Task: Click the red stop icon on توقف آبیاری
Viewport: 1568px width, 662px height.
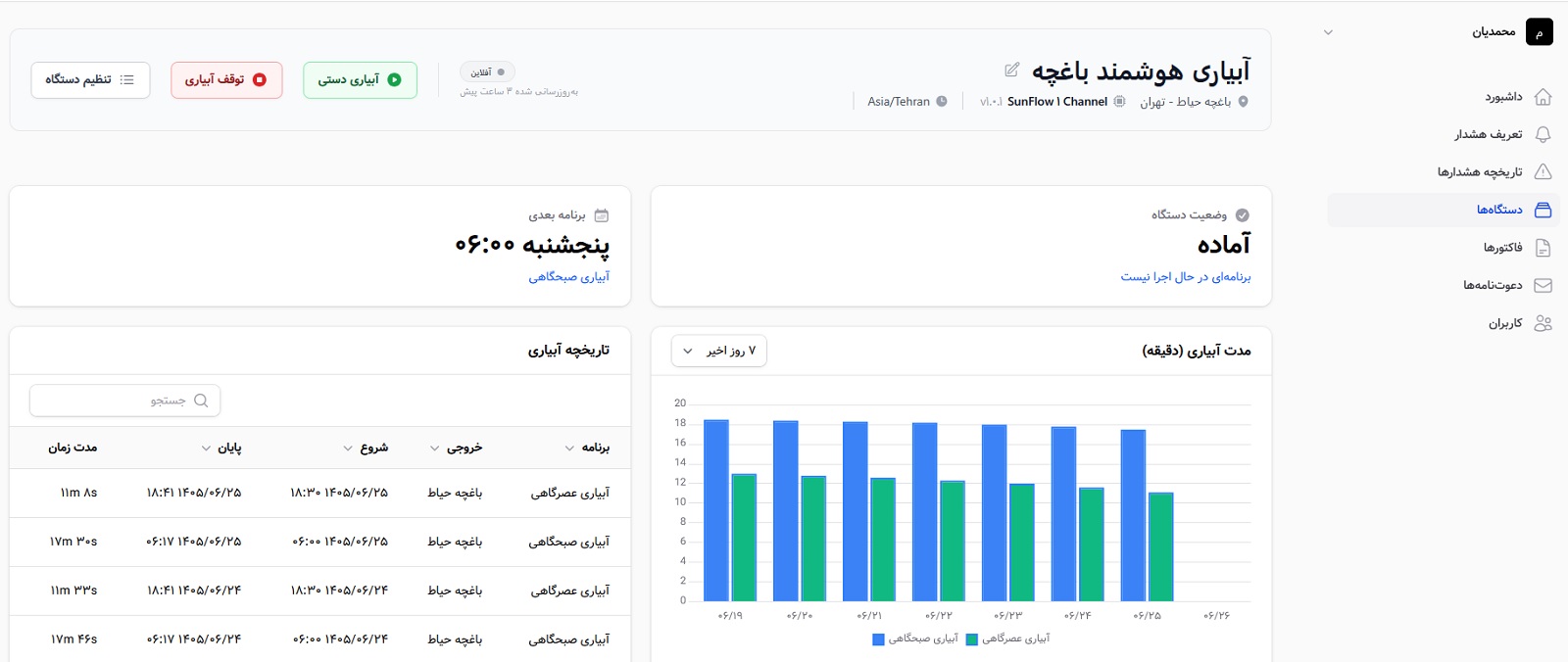Action: coord(260,80)
